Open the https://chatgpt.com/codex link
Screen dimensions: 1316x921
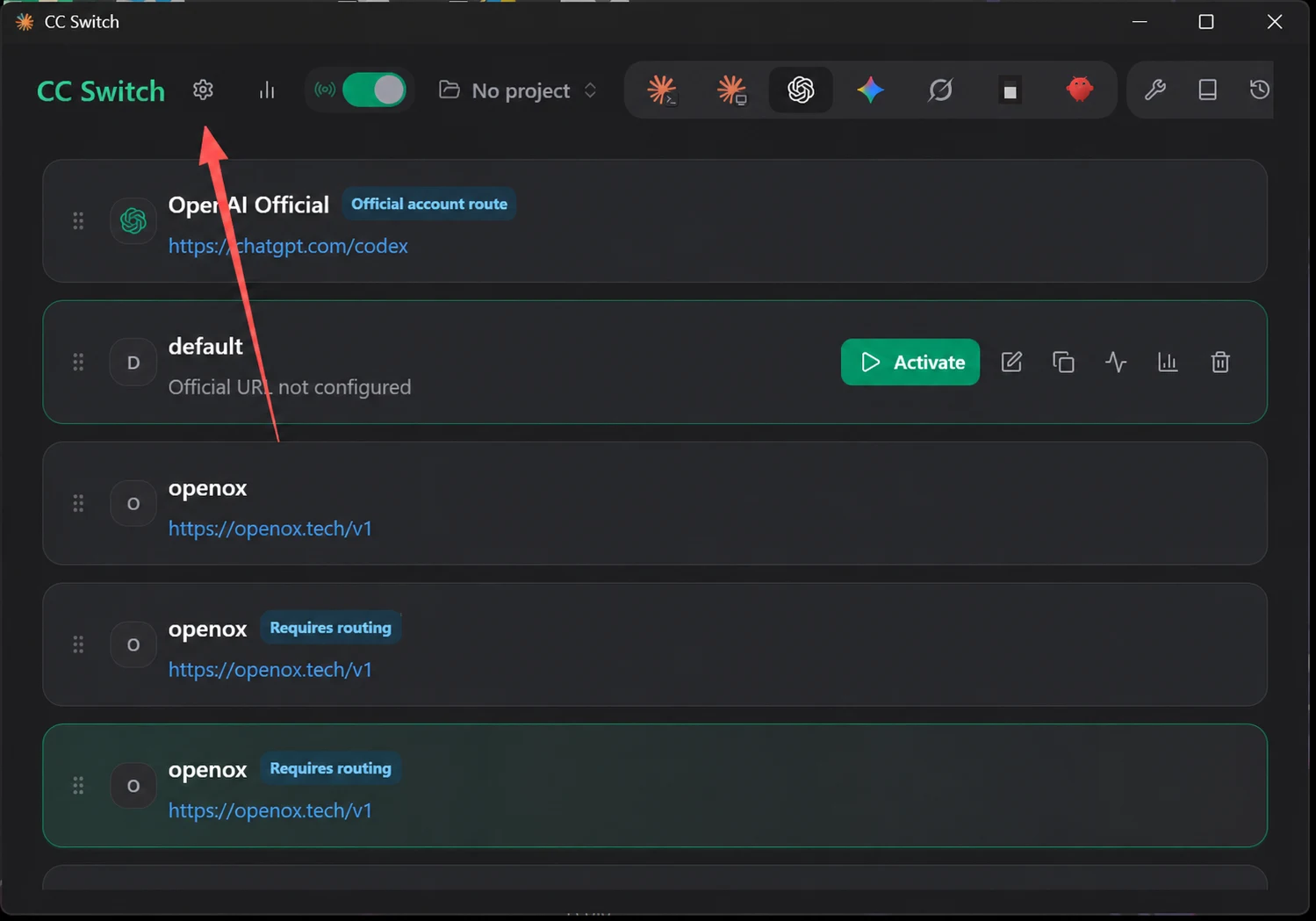coord(288,246)
